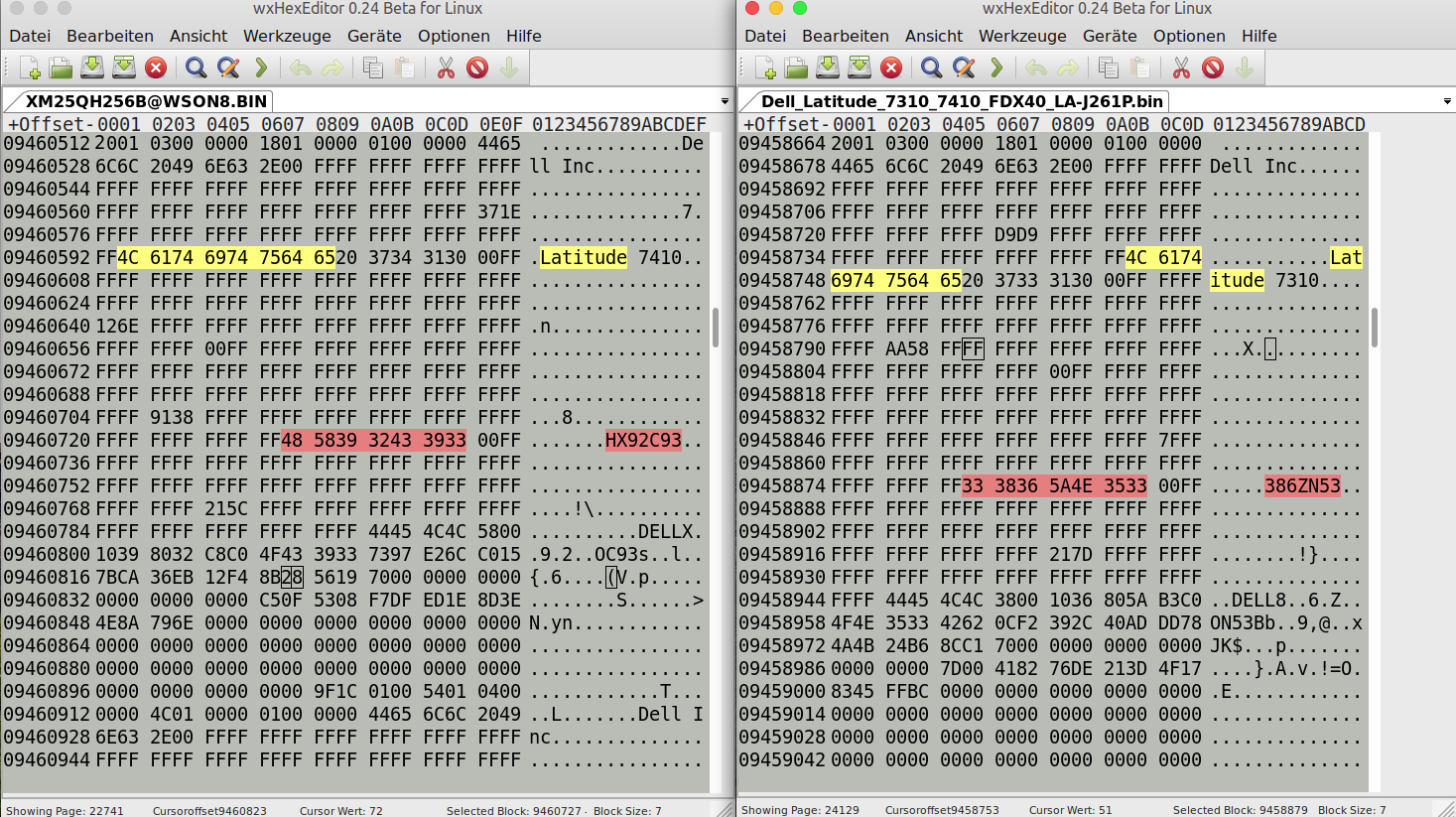
Task: Click Undo arrow in left window toolbar
Action: (x=301, y=68)
